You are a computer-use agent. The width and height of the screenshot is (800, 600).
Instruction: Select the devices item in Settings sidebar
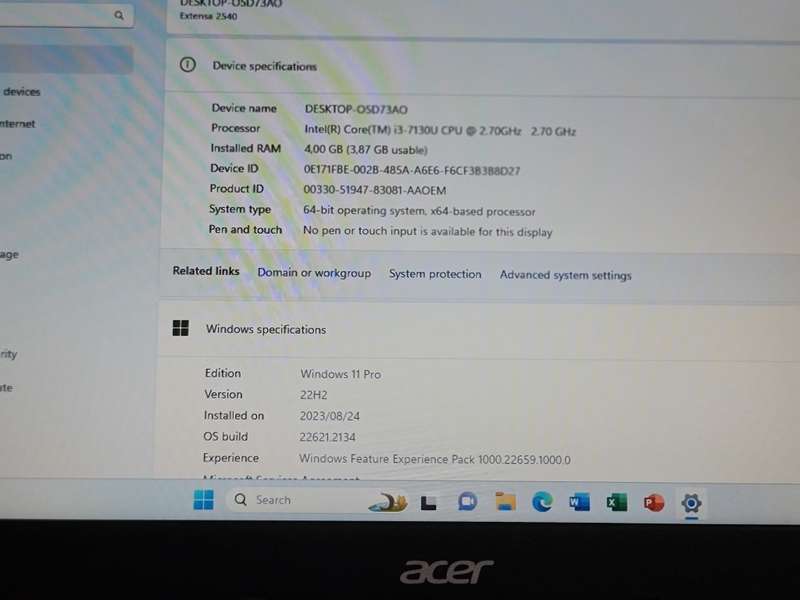21,92
